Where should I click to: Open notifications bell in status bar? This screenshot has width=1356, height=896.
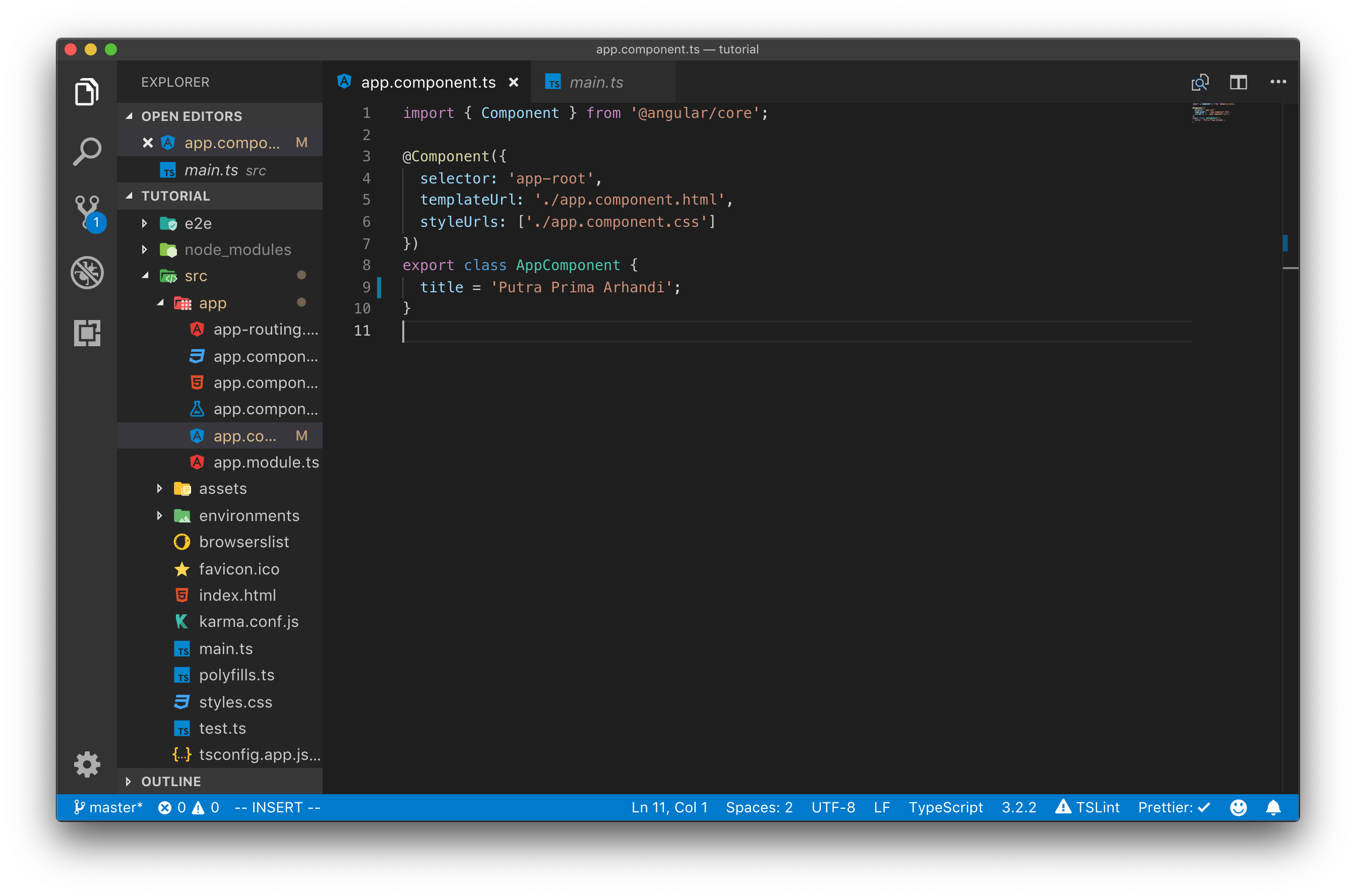pyautogui.click(x=1273, y=807)
